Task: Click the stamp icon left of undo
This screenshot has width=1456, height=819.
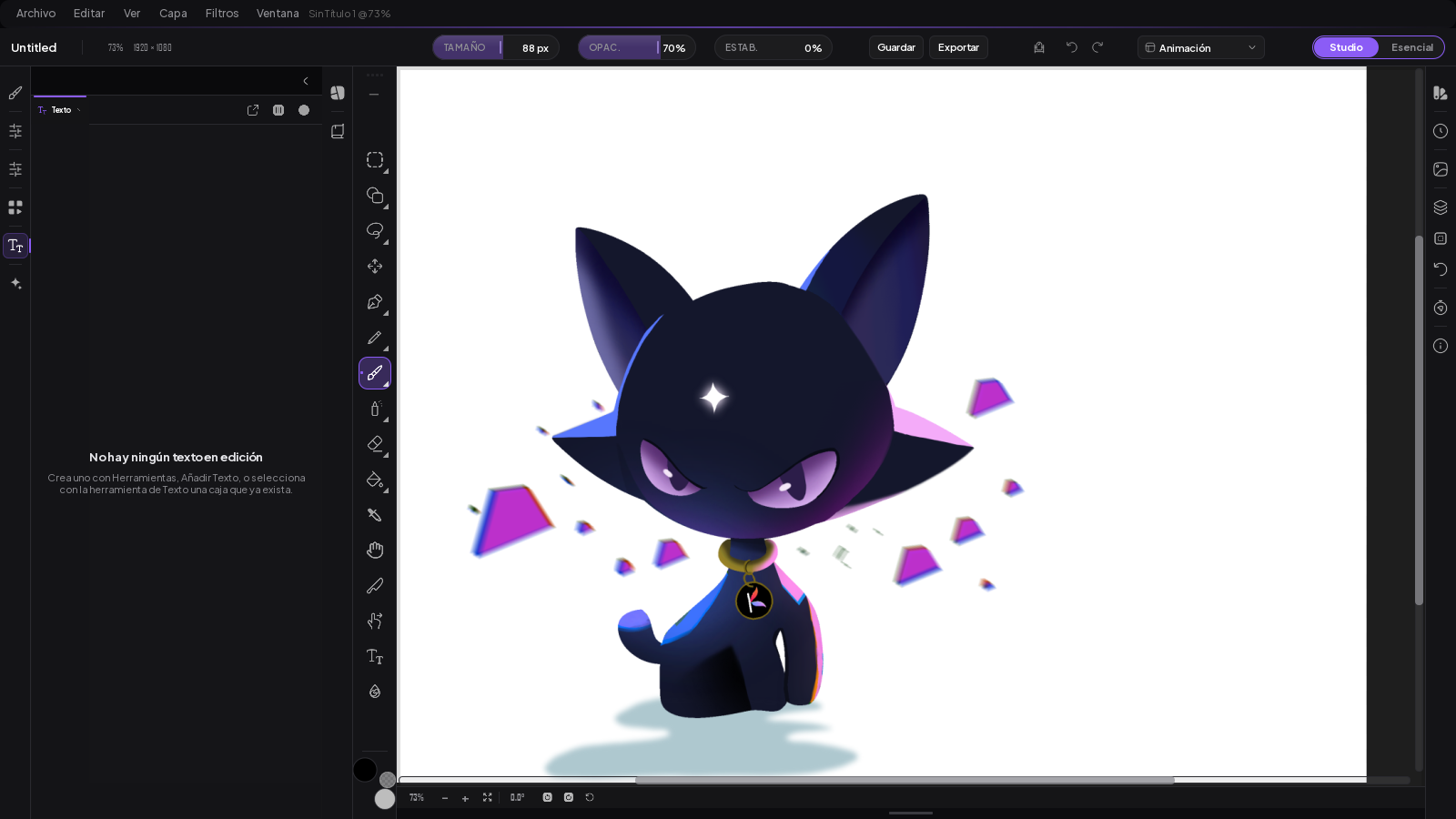Action: coord(1039,47)
